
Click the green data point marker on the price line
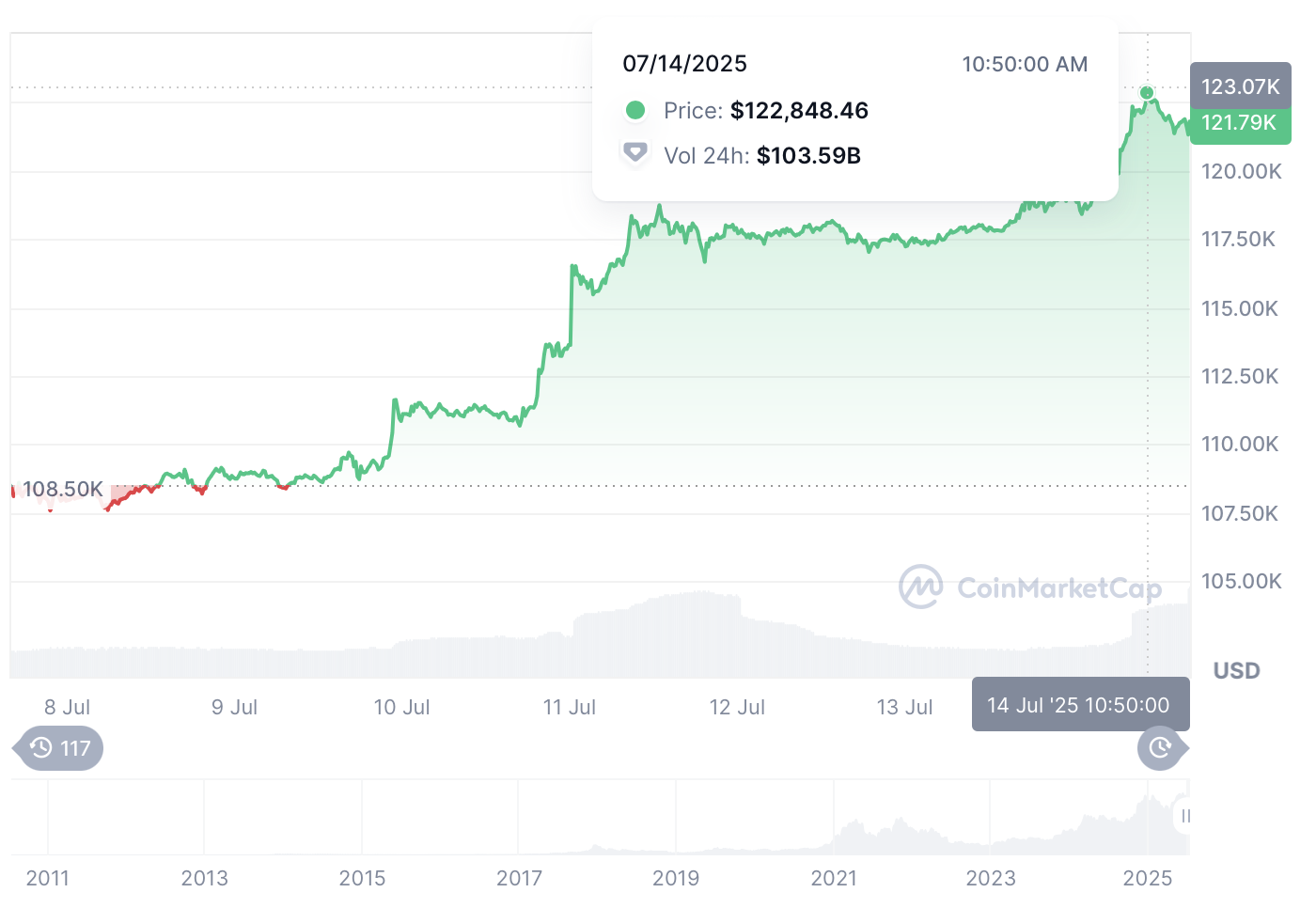pyautogui.click(x=1147, y=92)
